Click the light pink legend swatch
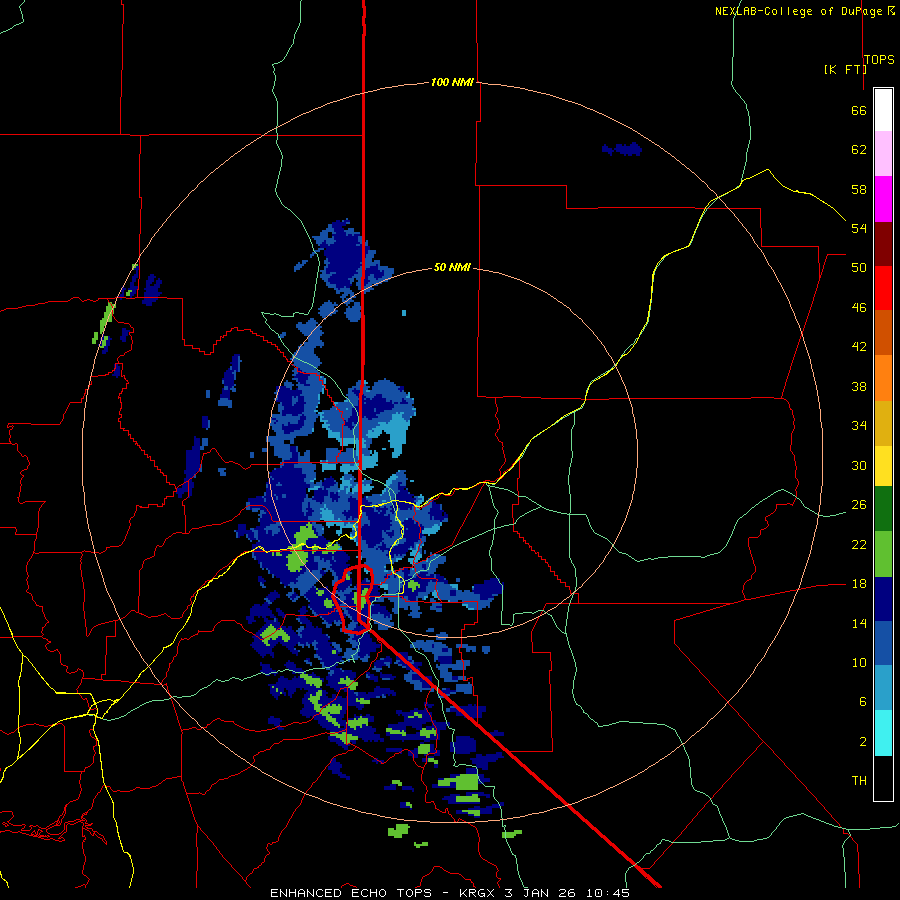 [883, 154]
